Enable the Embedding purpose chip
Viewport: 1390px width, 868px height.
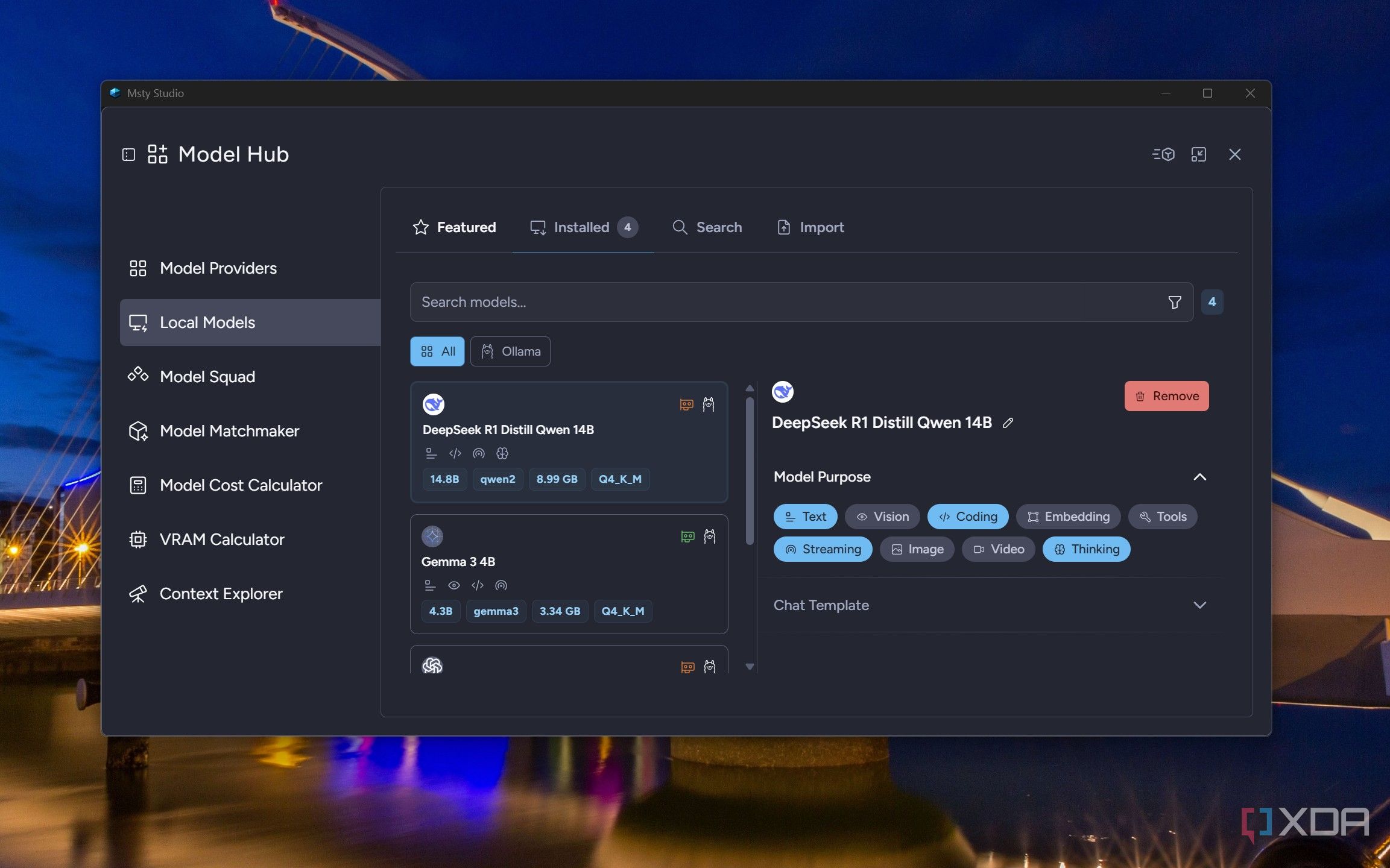1069,517
